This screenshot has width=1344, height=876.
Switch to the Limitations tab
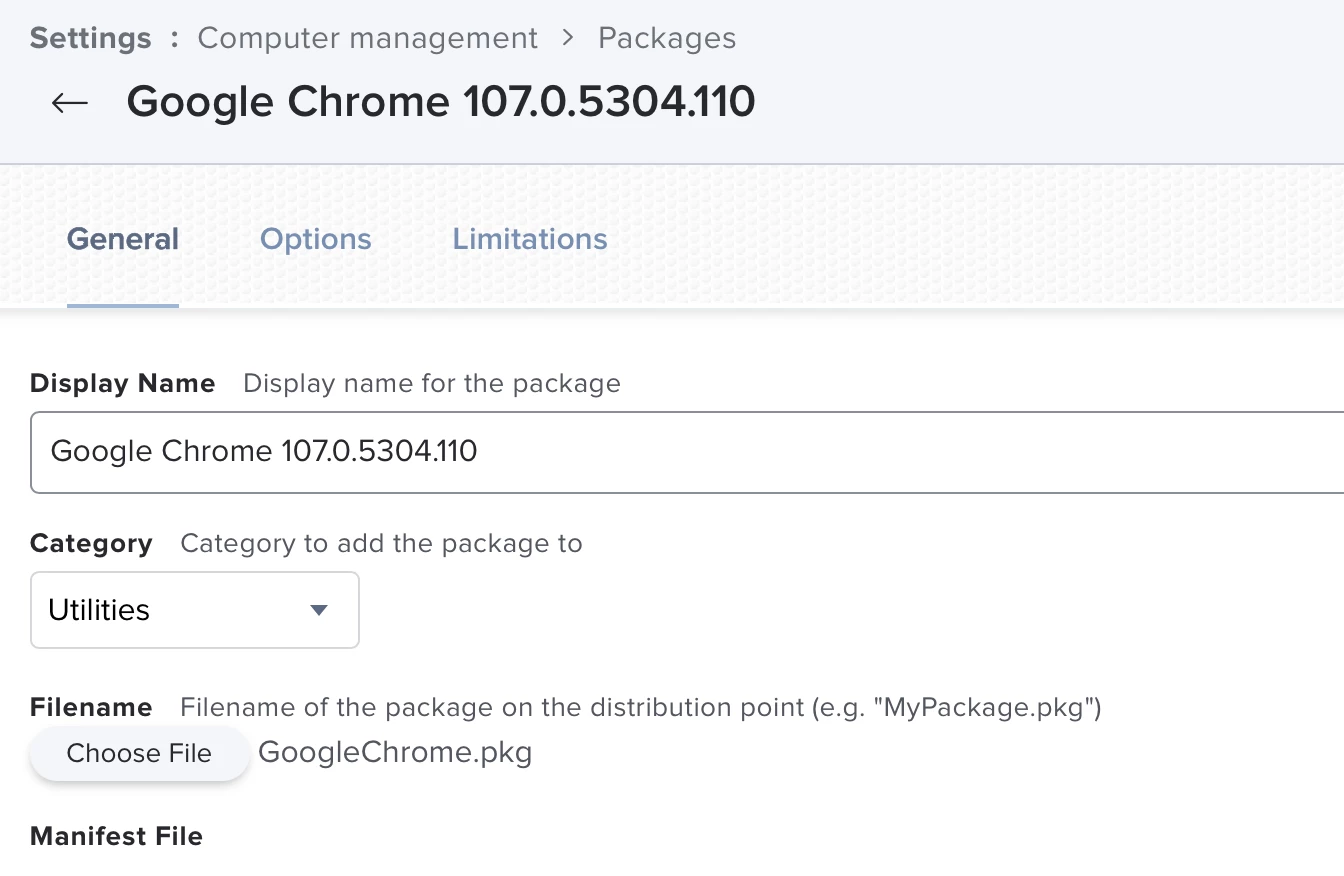click(x=530, y=239)
